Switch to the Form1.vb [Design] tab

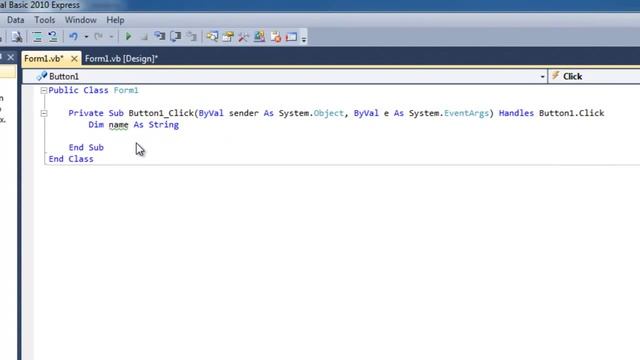[121, 59]
